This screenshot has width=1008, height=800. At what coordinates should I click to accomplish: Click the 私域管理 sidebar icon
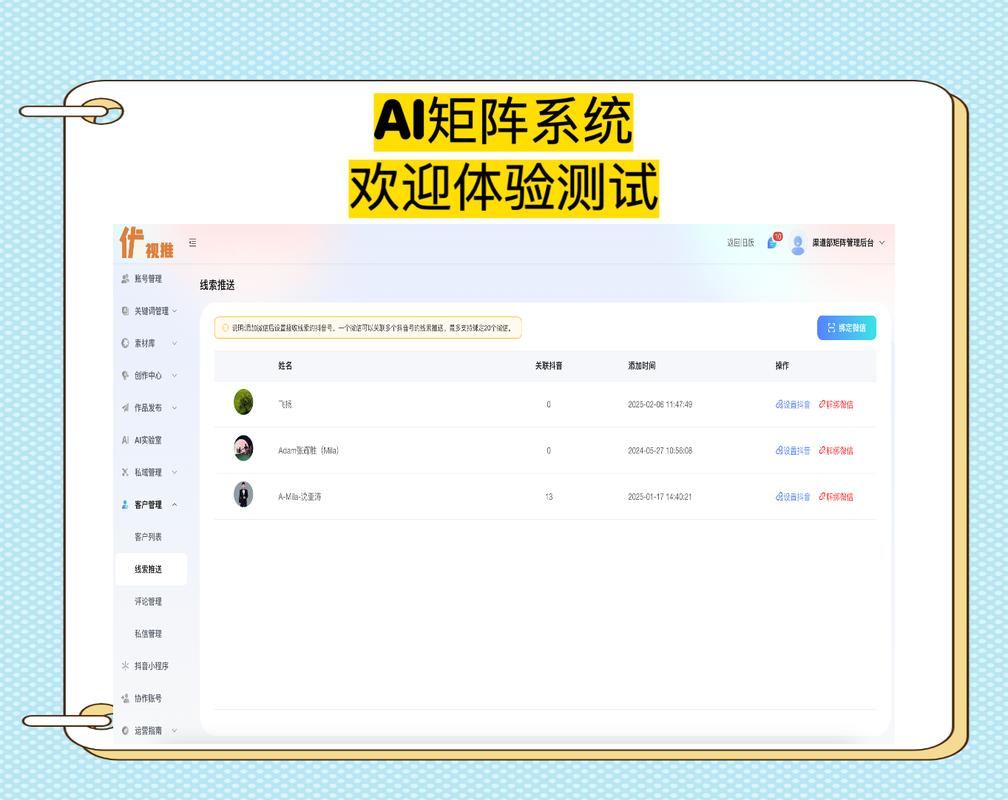point(125,472)
